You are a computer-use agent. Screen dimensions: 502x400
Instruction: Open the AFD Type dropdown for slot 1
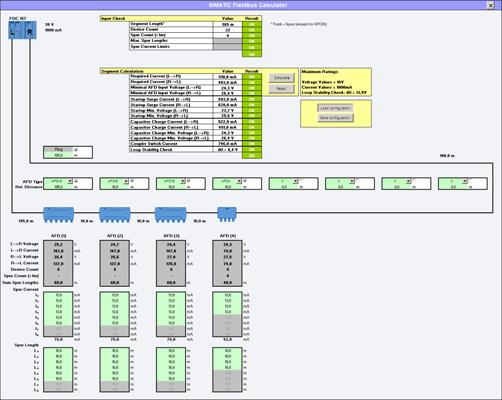click(x=70, y=181)
